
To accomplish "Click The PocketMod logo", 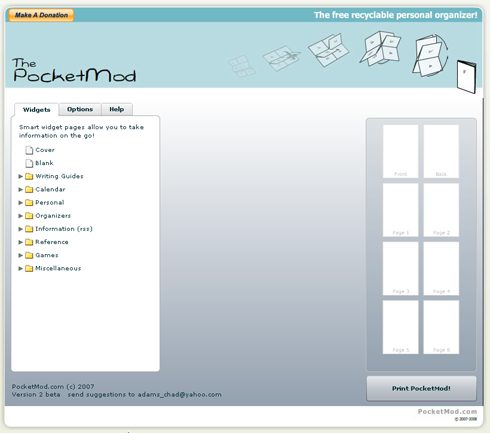I will [74, 70].
